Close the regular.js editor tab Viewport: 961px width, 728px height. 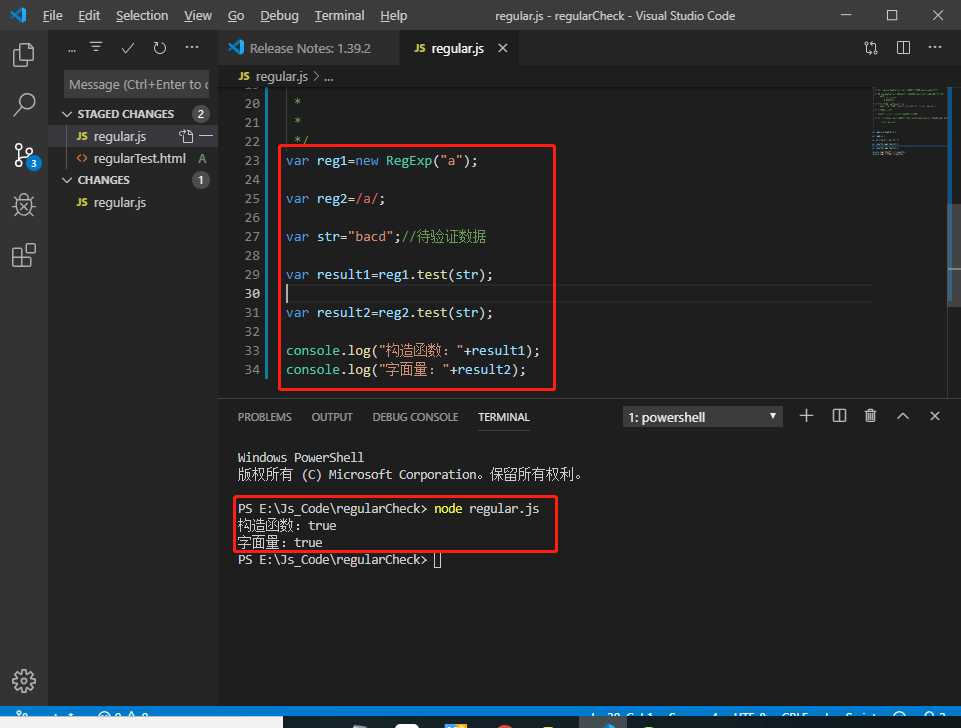(x=503, y=48)
